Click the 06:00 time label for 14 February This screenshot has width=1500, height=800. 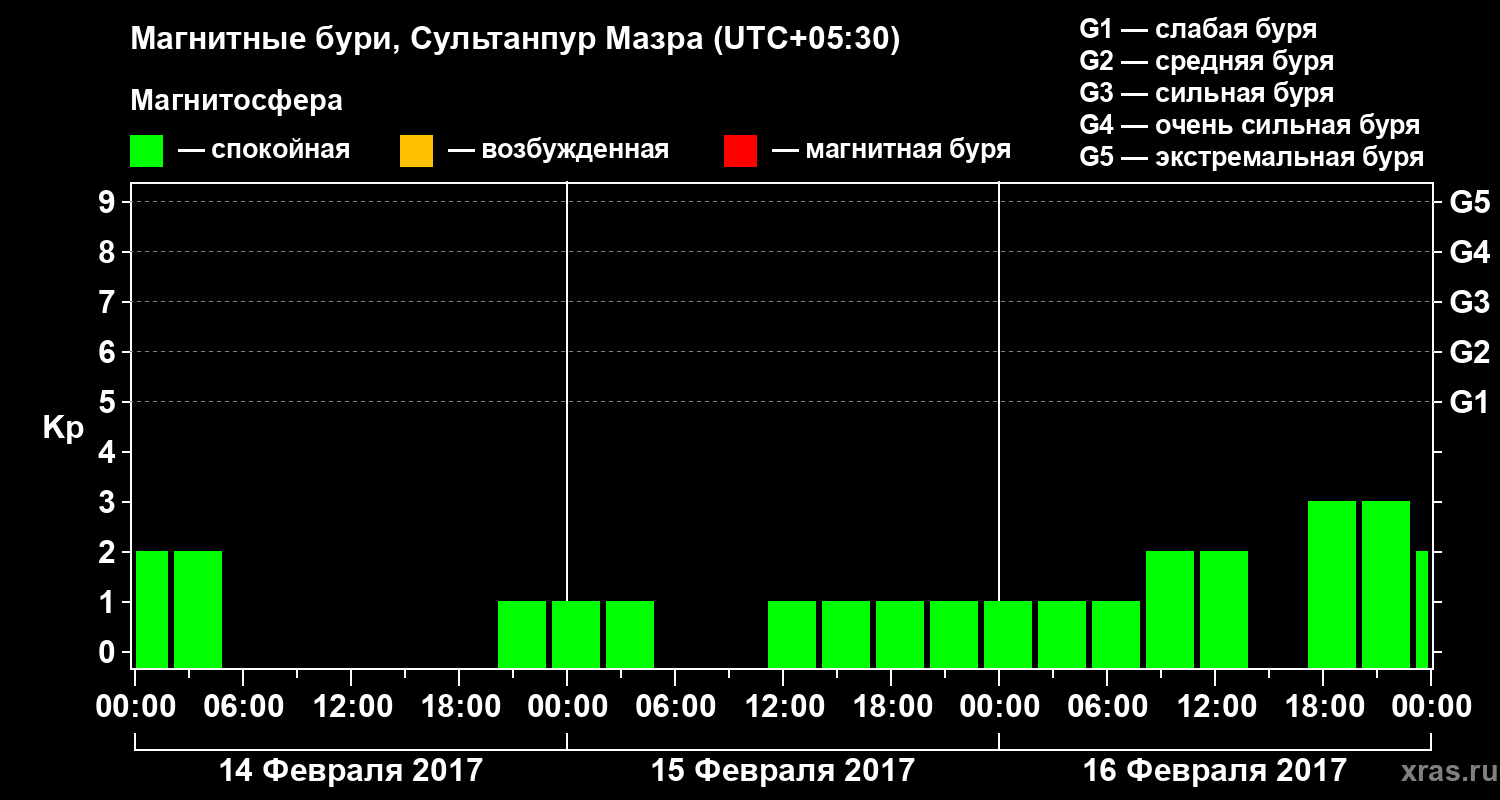[x=243, y=707]
